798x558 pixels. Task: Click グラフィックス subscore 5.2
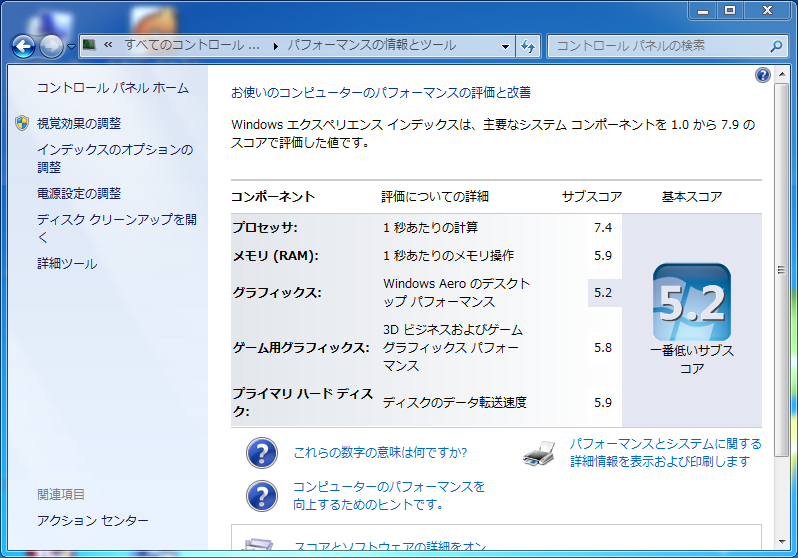tap(603, 293)
